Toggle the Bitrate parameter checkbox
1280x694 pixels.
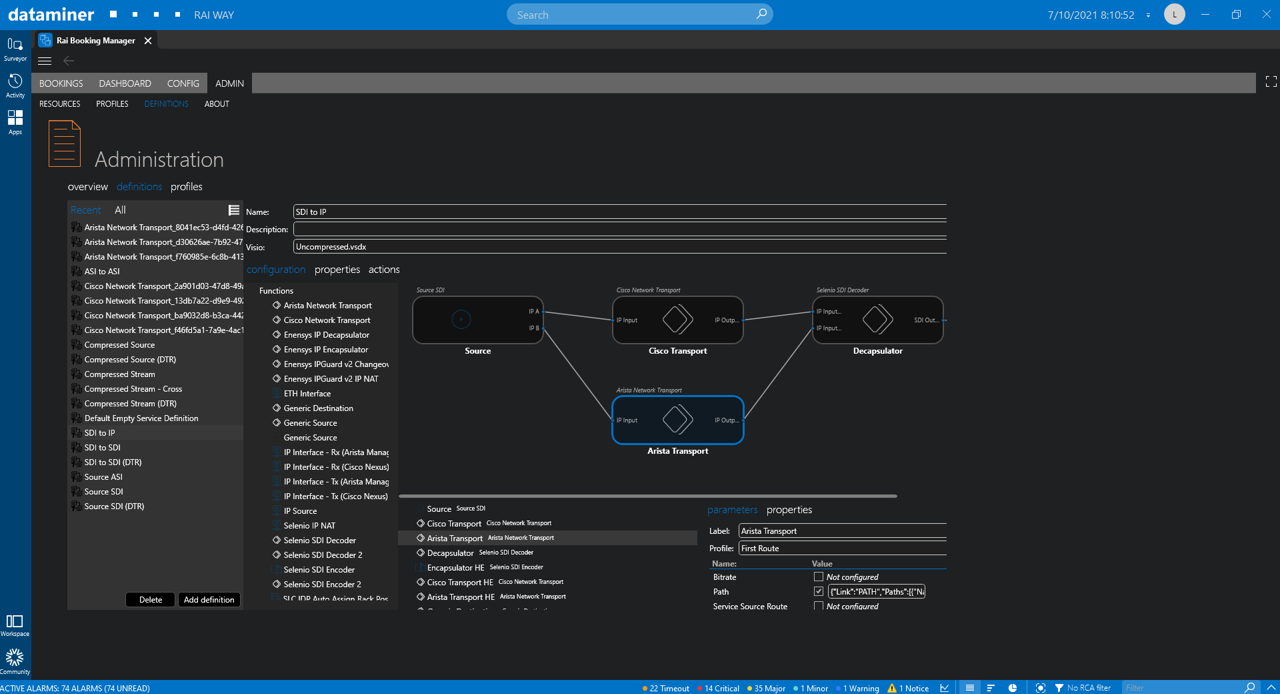point(818,577)
